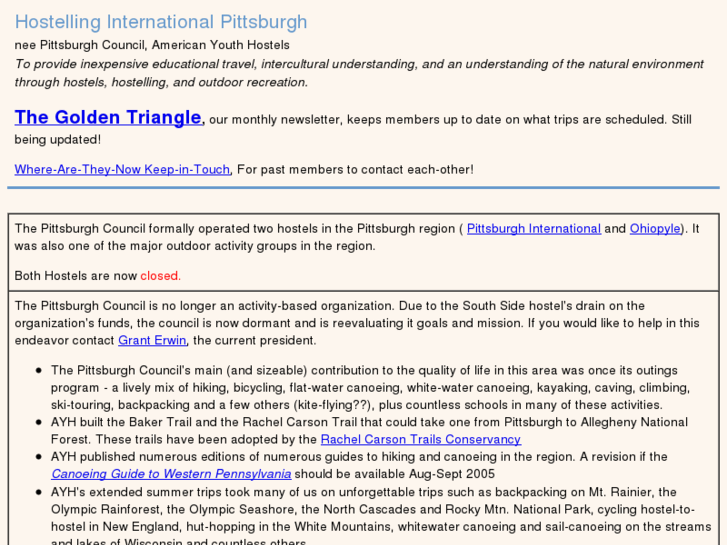
Task: Click 'should be available Aug-Sept 2005' text
Action: 395,474
